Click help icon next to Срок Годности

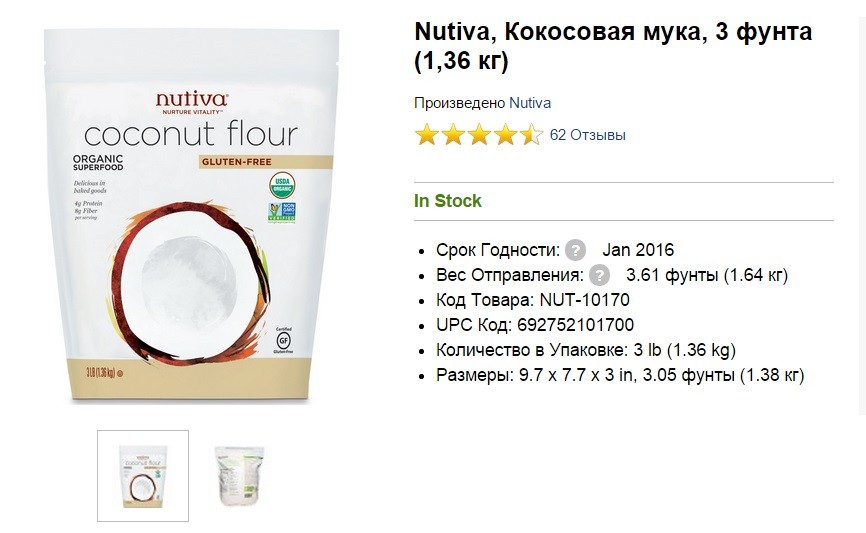575,250
